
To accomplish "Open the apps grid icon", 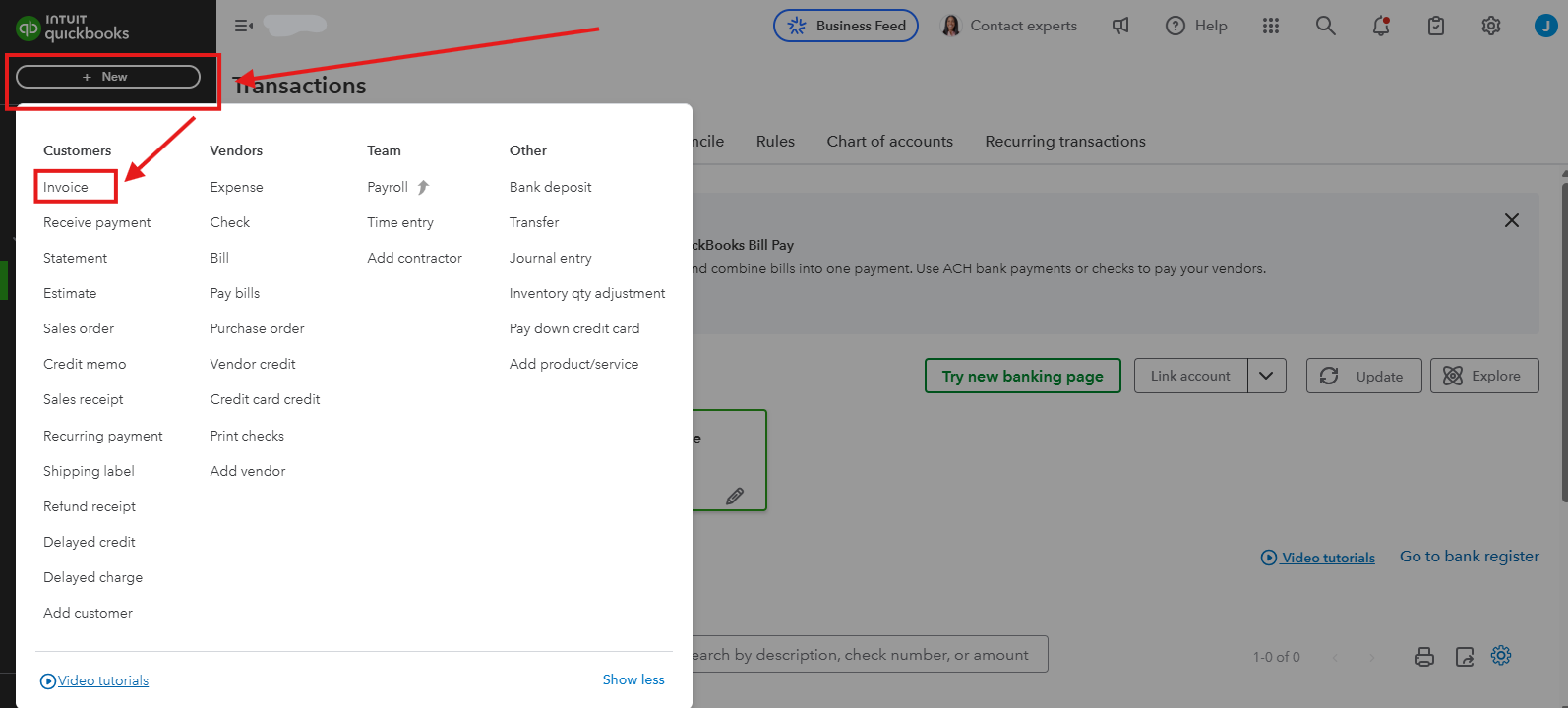I will pyautogui.click(x=1271, y=26).
